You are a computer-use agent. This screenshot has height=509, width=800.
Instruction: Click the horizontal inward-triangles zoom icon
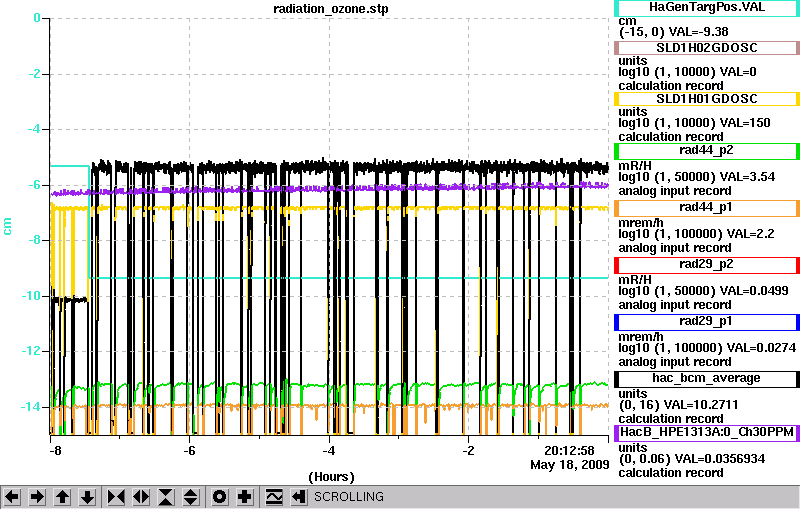[116, 497]
